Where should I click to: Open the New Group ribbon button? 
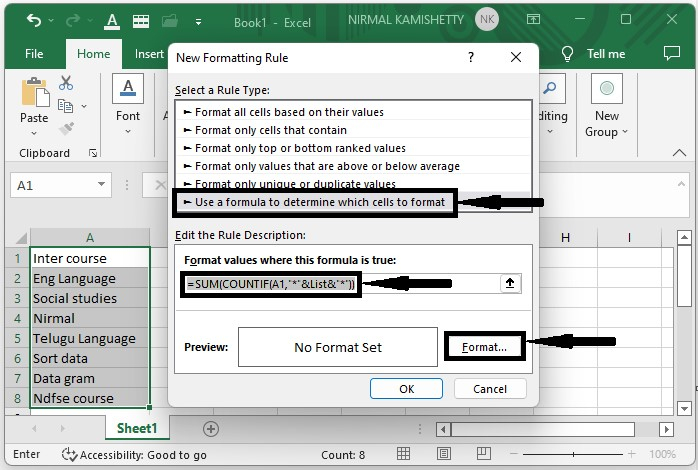pyautogui.click(x=606, y=109)
